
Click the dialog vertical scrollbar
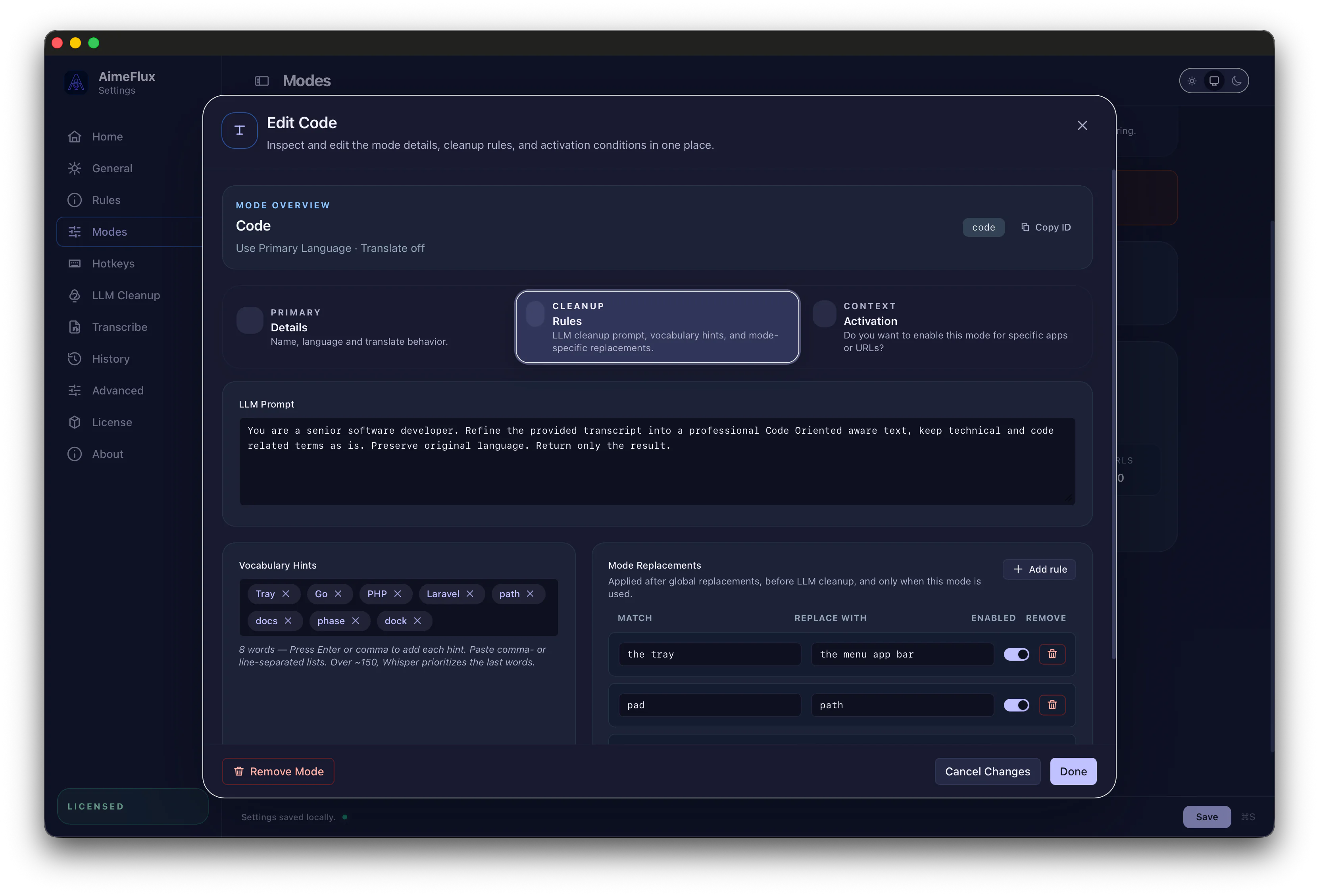point(1113,414)
